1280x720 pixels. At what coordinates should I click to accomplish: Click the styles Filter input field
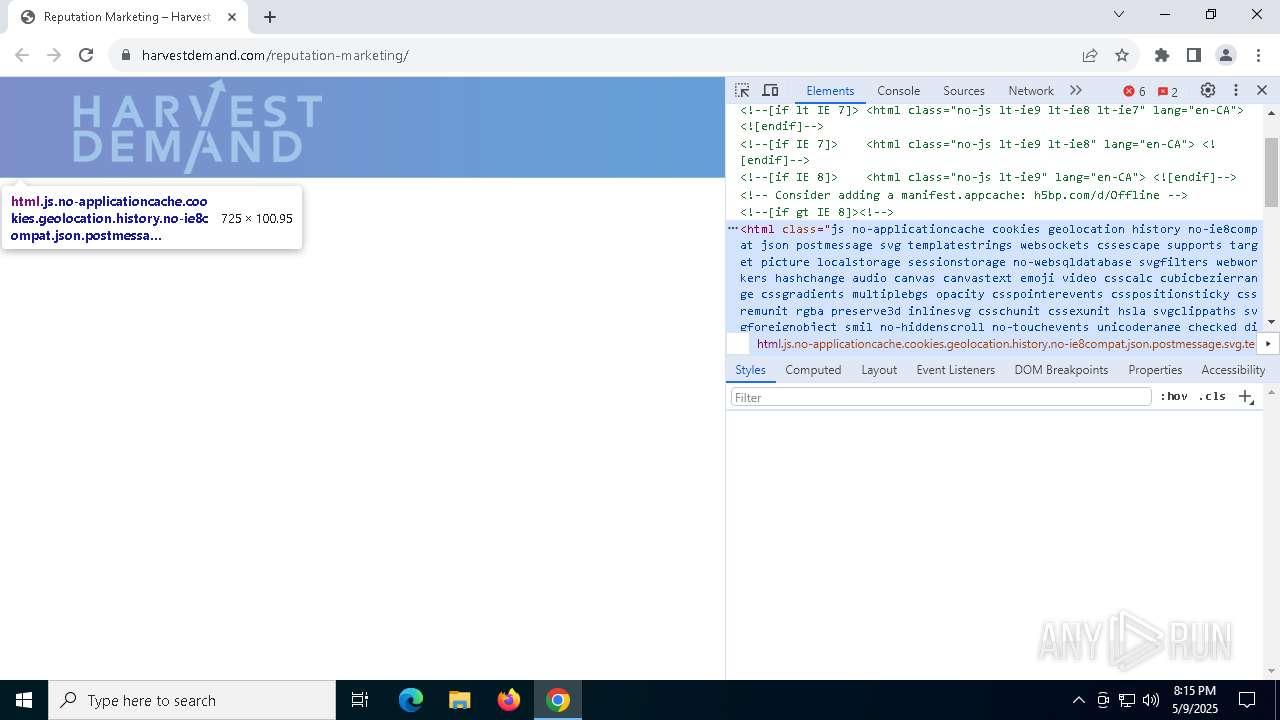point(941,397)
